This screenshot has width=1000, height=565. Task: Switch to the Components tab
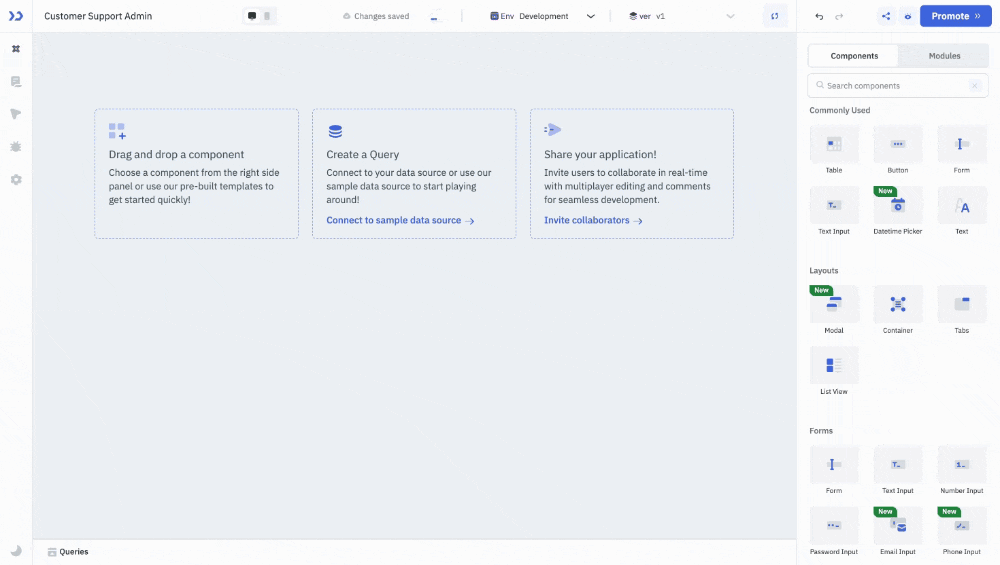[x=854, y=55]
